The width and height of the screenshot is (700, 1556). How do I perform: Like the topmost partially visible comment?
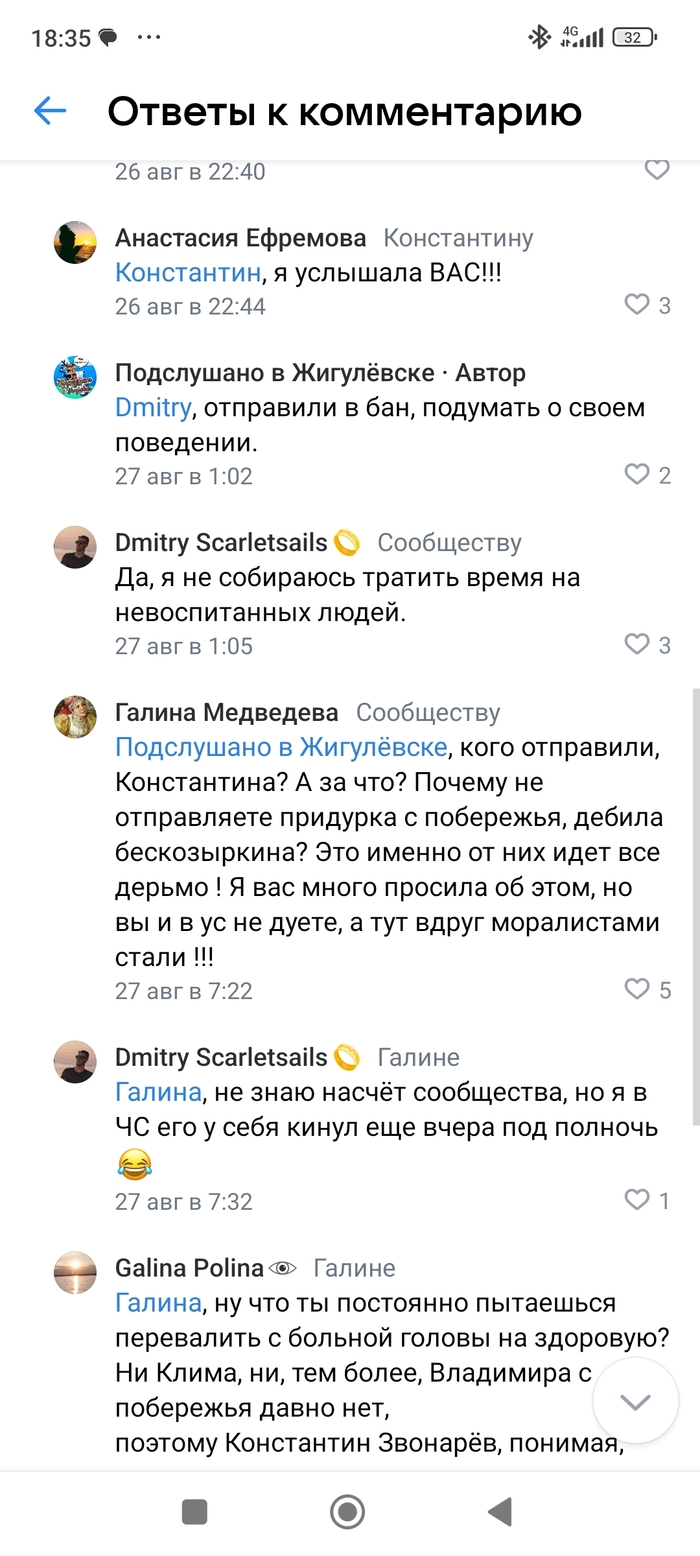(657, 170)
